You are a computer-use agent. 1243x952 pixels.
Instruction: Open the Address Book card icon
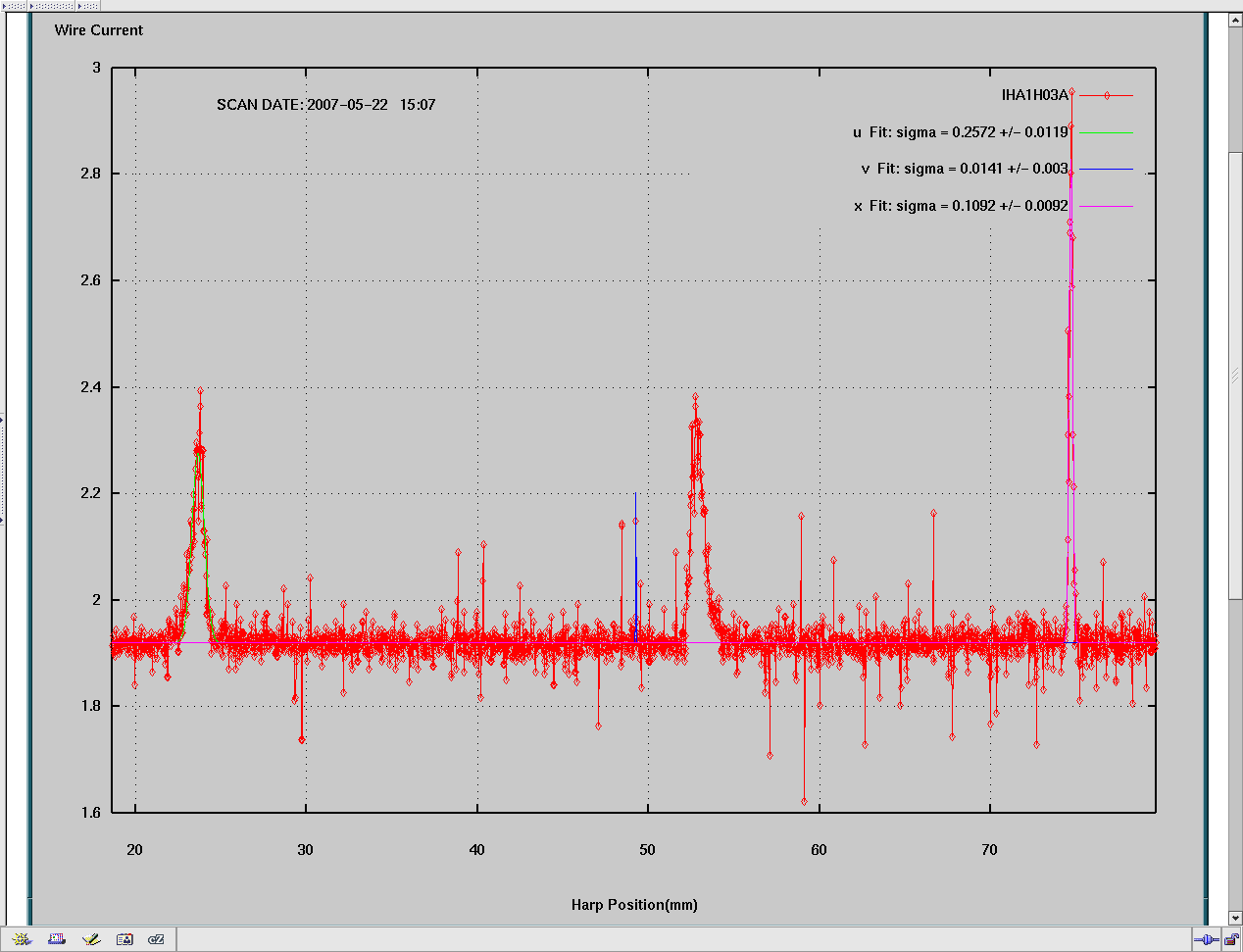[x=124, y=939]
